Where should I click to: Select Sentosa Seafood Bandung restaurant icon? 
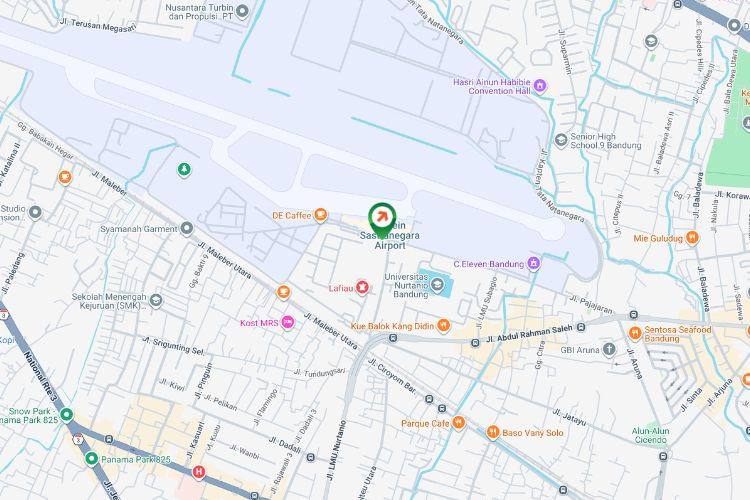635,333
